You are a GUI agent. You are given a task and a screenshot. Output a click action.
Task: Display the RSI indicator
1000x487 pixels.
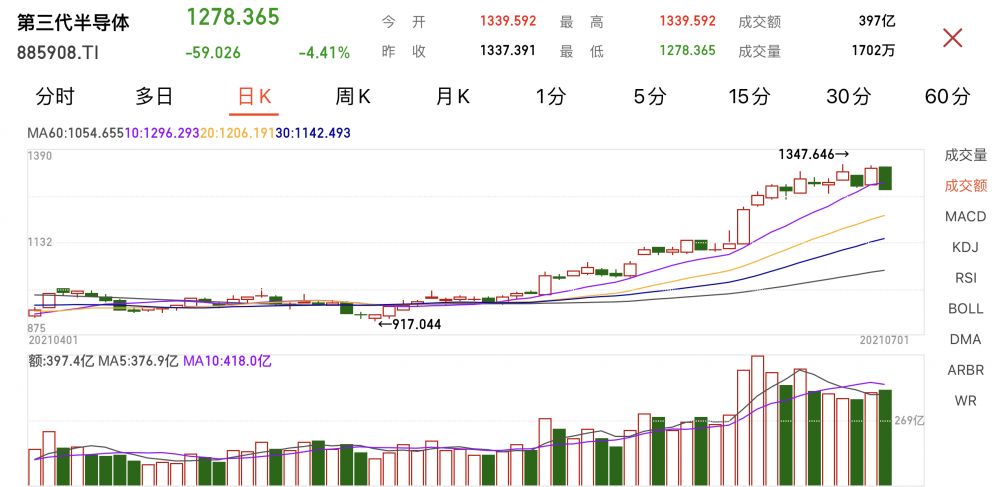pyautogui.click(x=965, y=278)
